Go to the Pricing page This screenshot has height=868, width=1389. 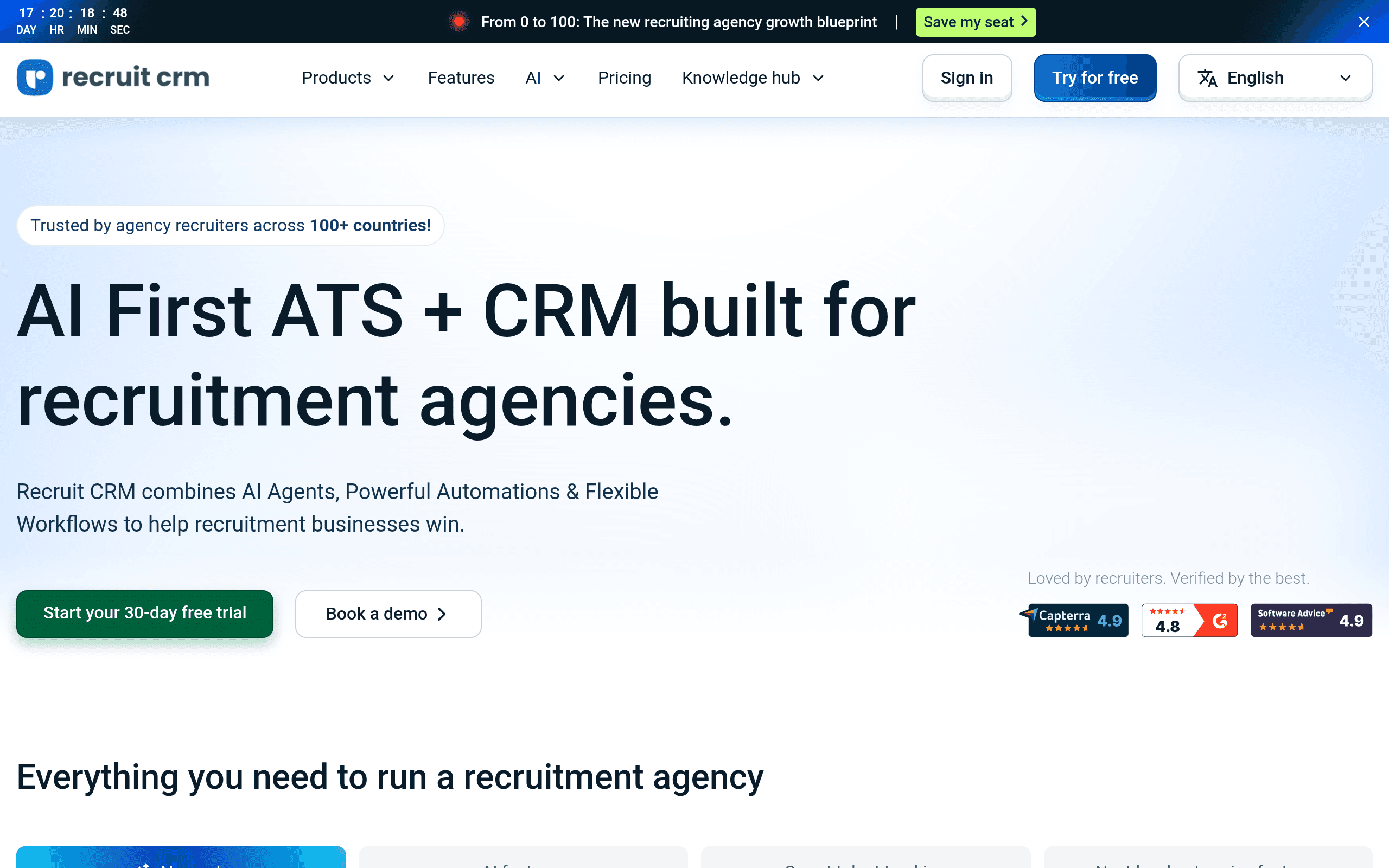pyautogui.click(x=624, y=78)
